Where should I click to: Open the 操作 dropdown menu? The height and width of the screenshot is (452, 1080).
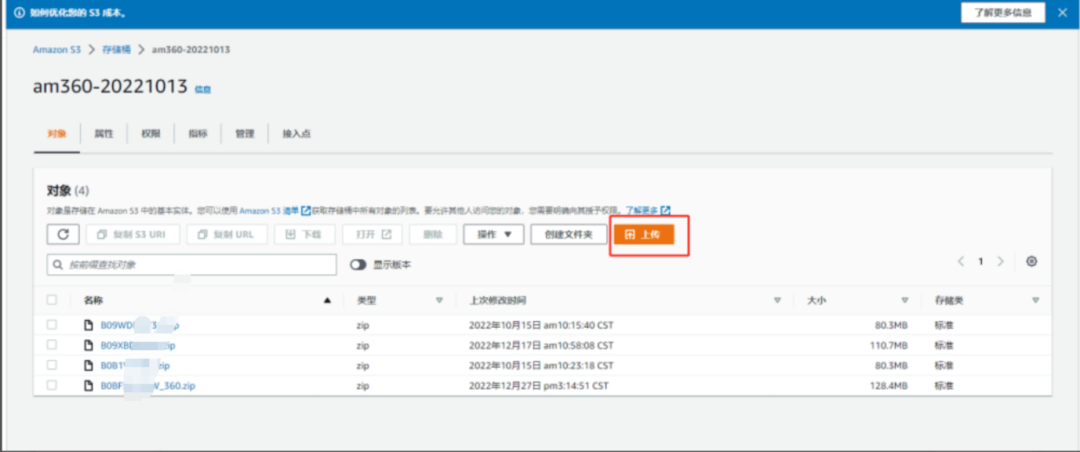(x=494, y=234)
